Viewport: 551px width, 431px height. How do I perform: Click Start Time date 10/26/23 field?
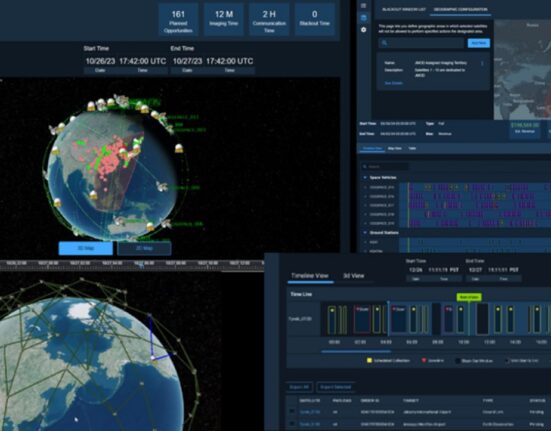[x=100, y=61]
